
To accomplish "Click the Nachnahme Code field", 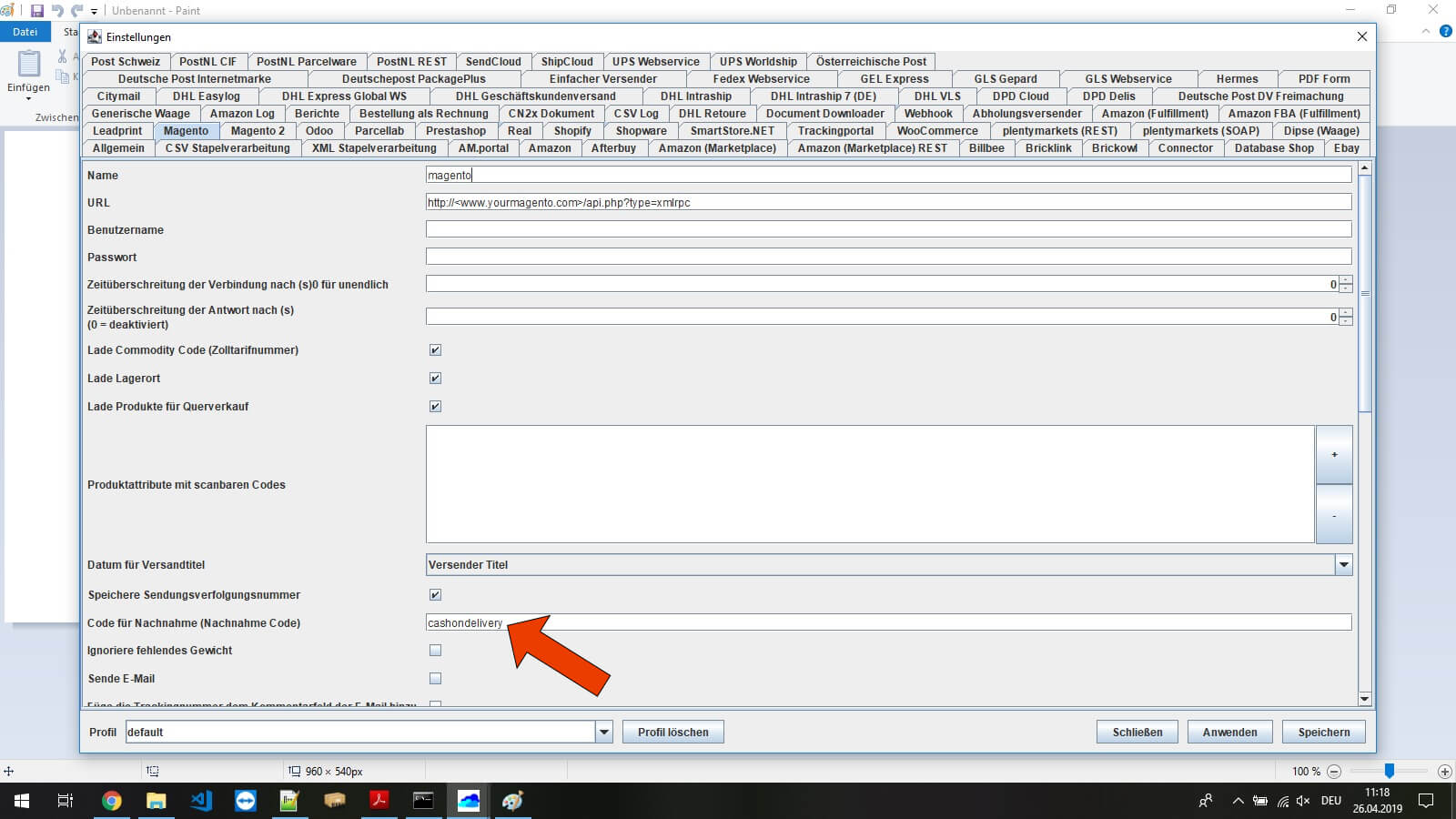I will [888, 622].
